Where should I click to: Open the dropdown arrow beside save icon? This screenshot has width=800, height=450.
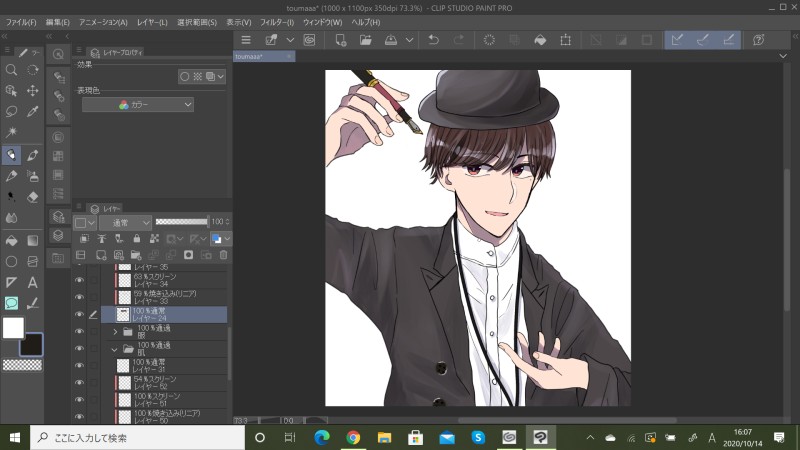[409, 40]
